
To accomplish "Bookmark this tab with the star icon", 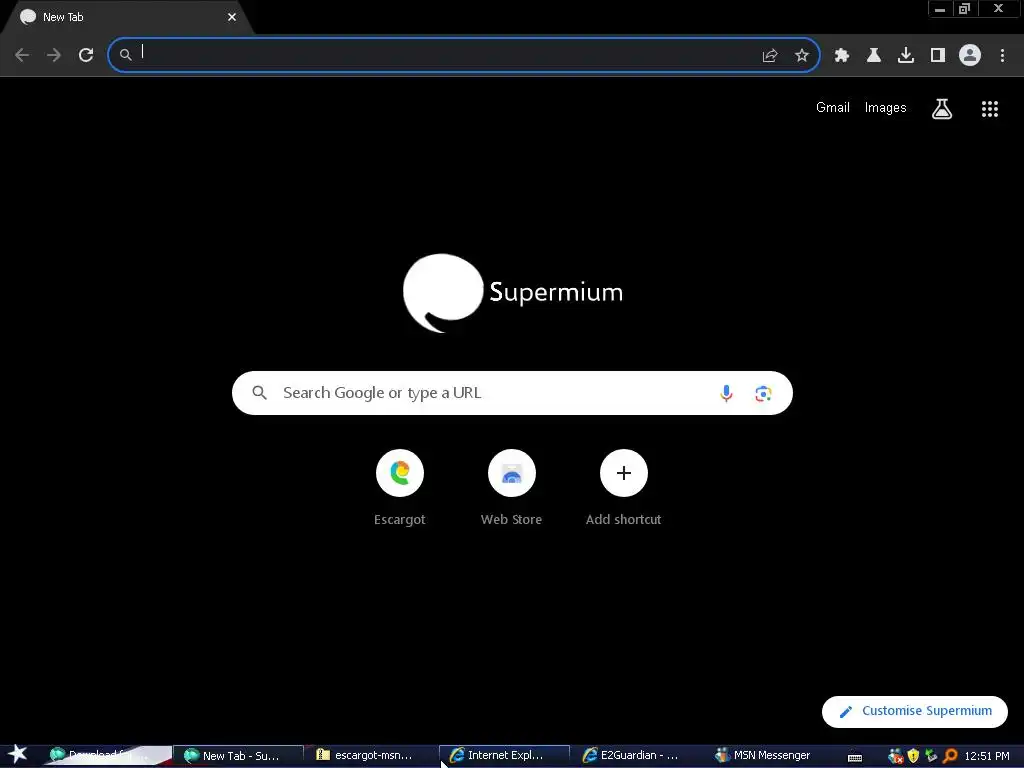I will pos(802,56).
